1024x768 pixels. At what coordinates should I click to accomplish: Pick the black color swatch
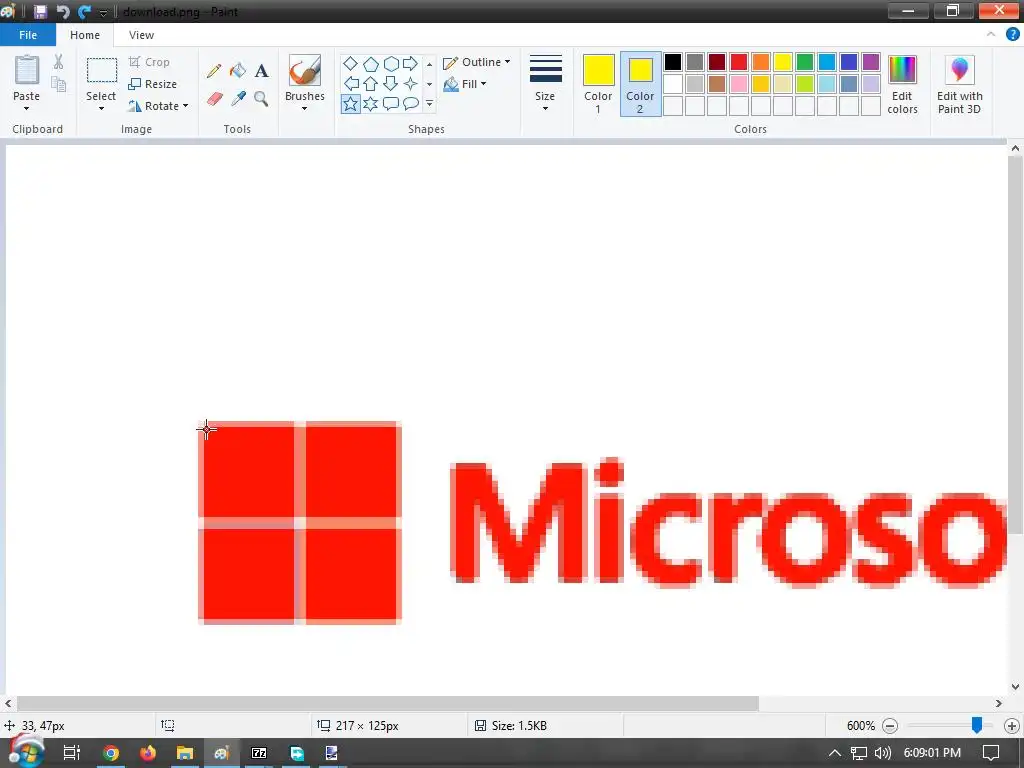click(x=673, y=62)
